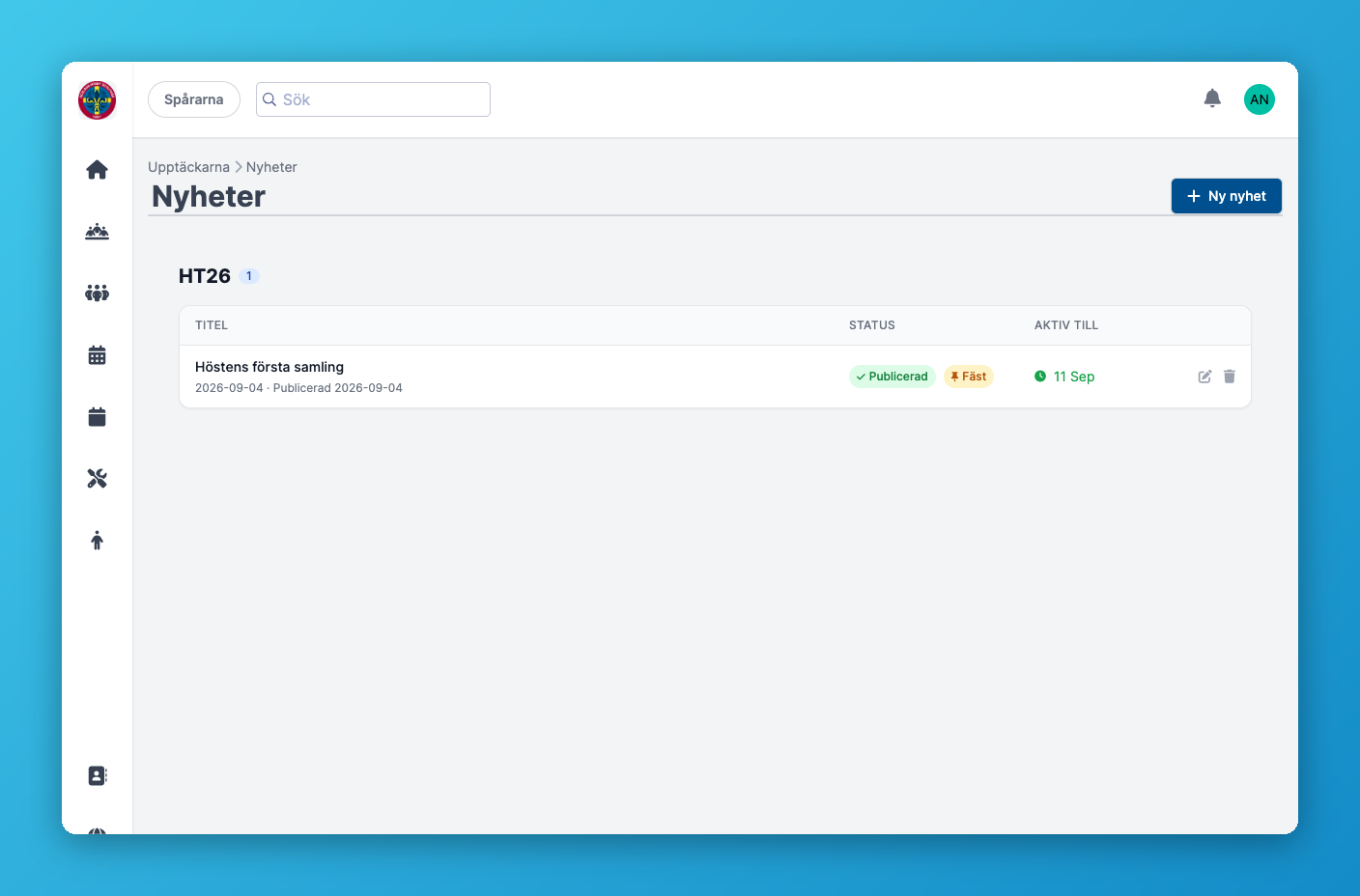Click the date line 2026-09-04 · Publicerad
This screenshot has width=1360, height=896.
point(298,388)
